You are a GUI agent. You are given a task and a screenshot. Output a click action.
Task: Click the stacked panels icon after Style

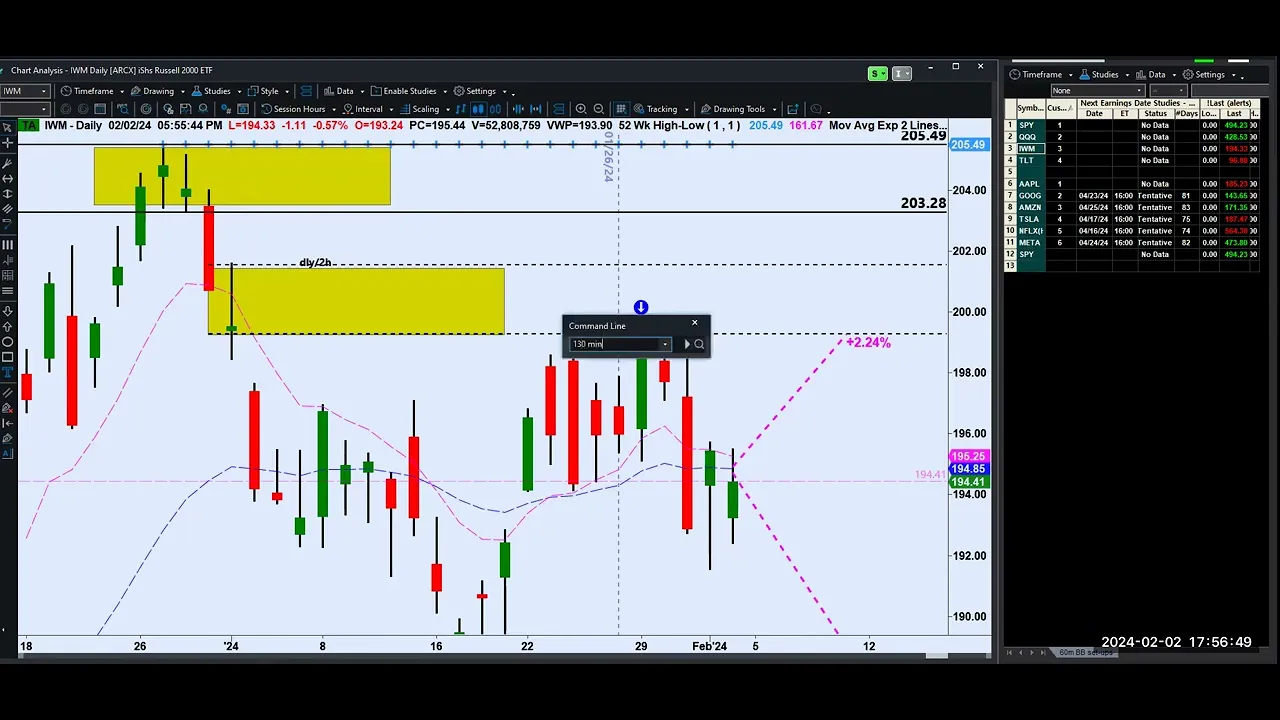(x=306, y=91)
